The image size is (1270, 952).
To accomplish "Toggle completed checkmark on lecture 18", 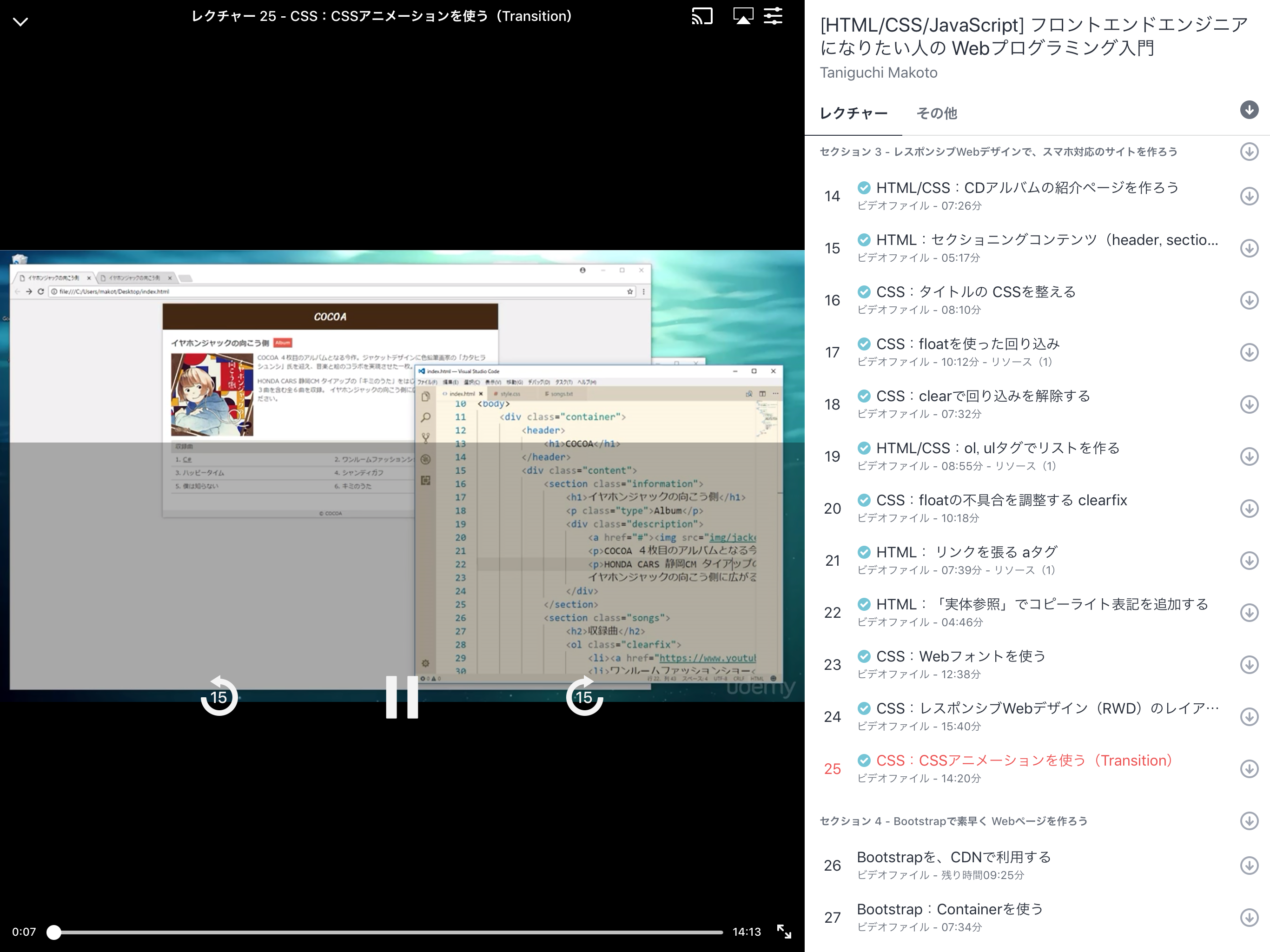I will pos(864,396).
